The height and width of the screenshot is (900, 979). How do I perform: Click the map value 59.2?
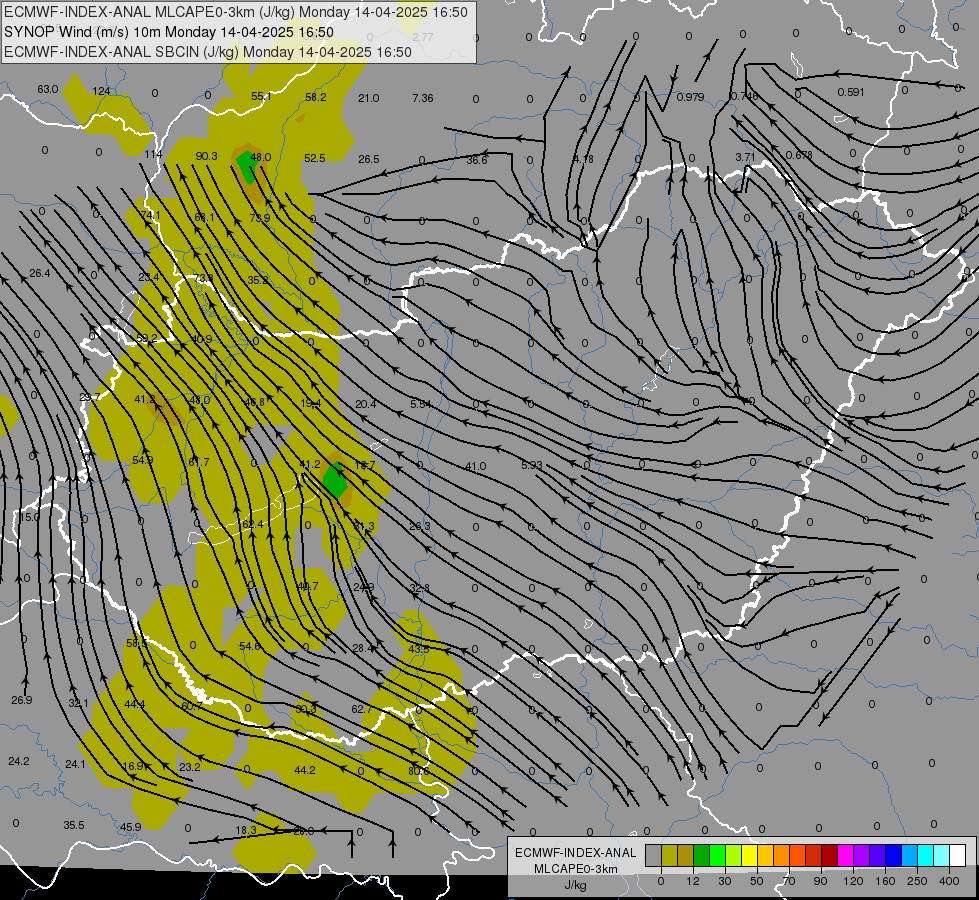coord(147,339)
